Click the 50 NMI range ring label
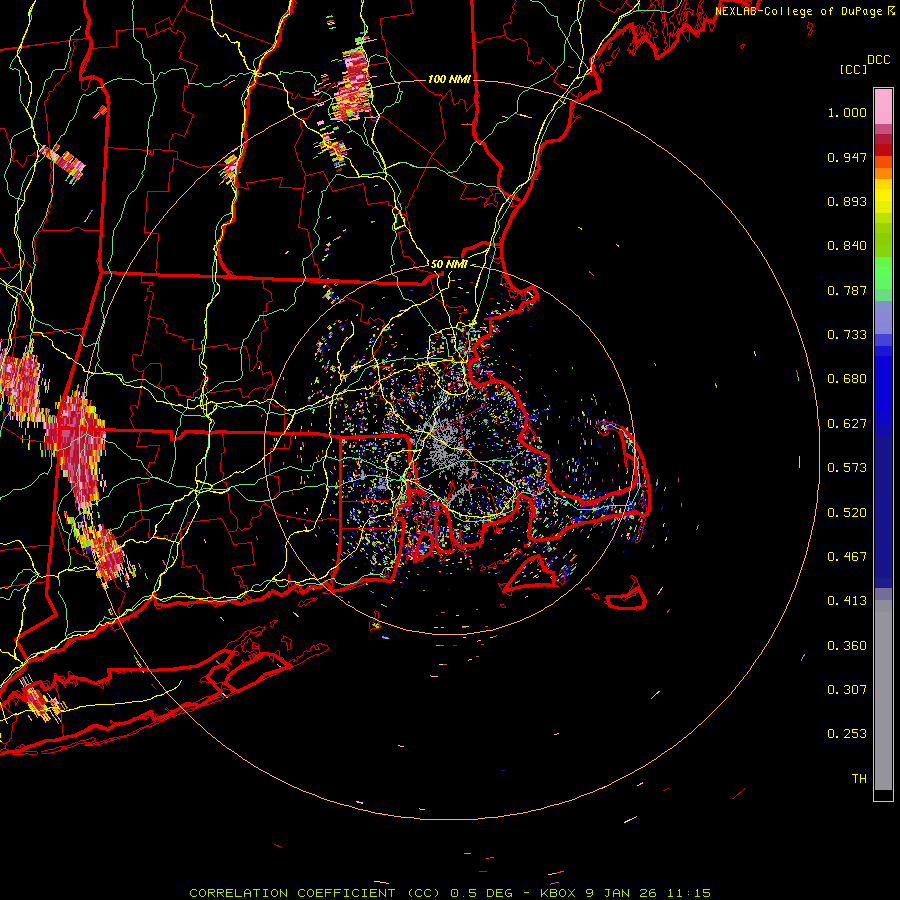This screenshot has width=900, height=900. point(449,265)
